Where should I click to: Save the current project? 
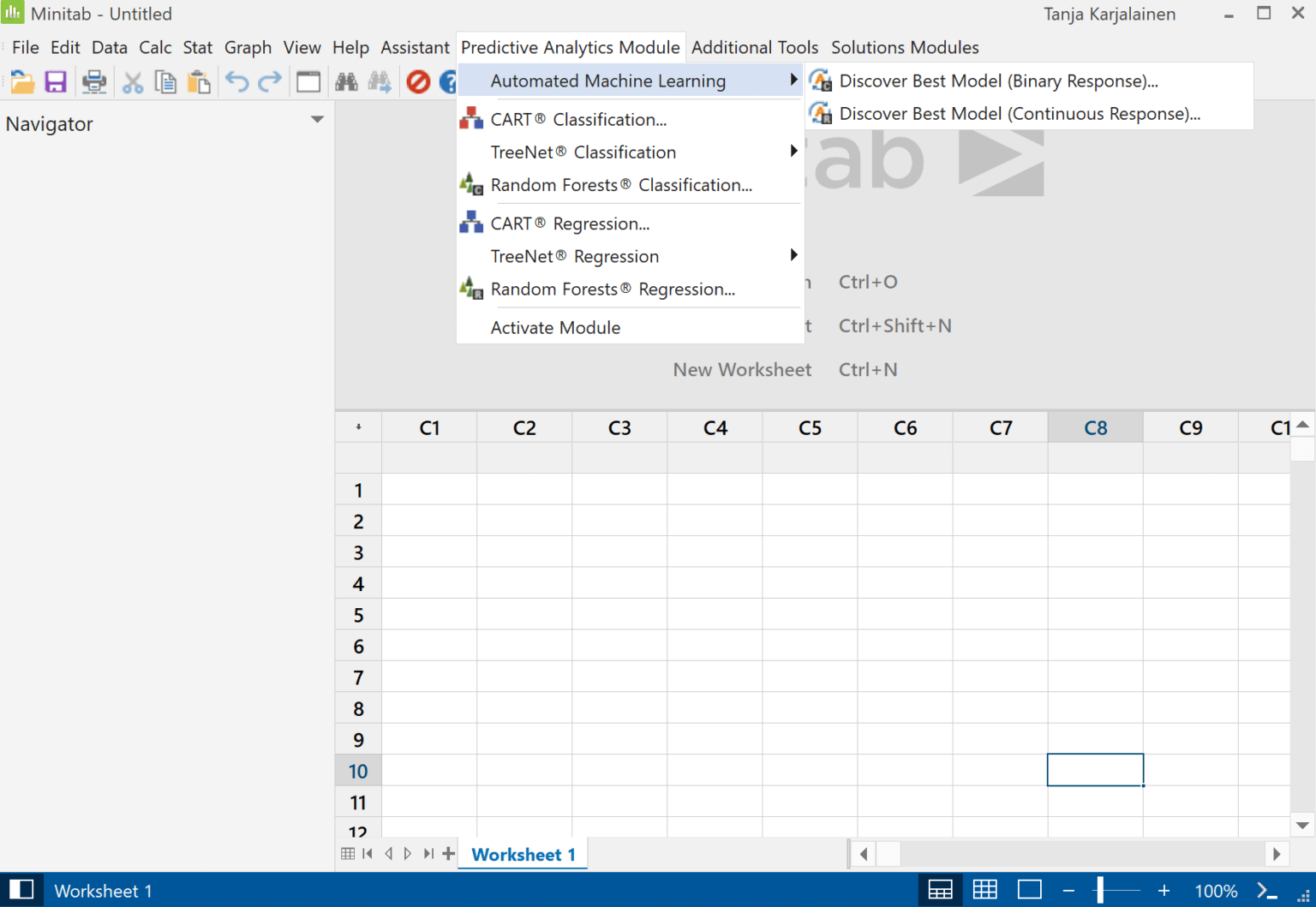point(56,81)
